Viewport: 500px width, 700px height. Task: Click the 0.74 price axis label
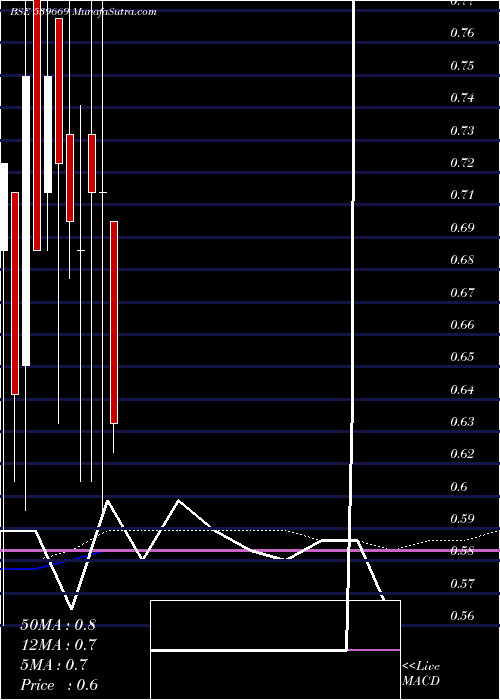(x=462, y=98)
